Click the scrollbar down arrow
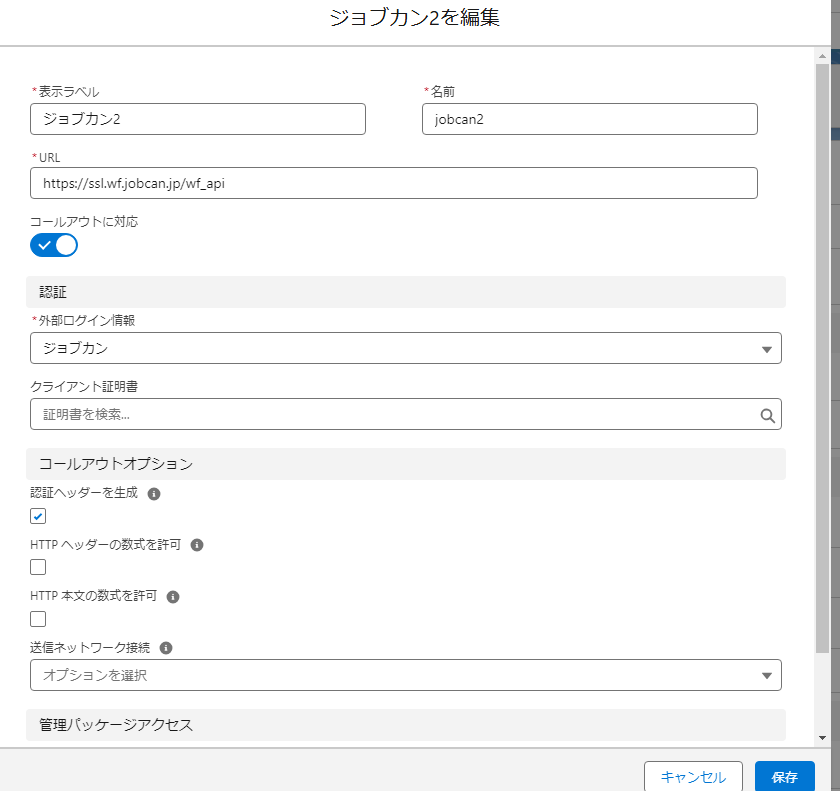The image size is (840, 791). 823,738
